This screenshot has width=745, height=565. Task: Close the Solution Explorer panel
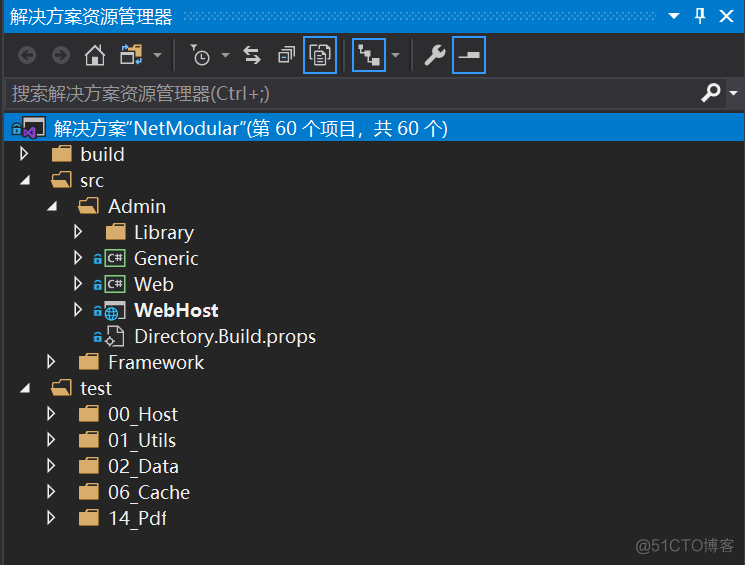pos(726,16)
